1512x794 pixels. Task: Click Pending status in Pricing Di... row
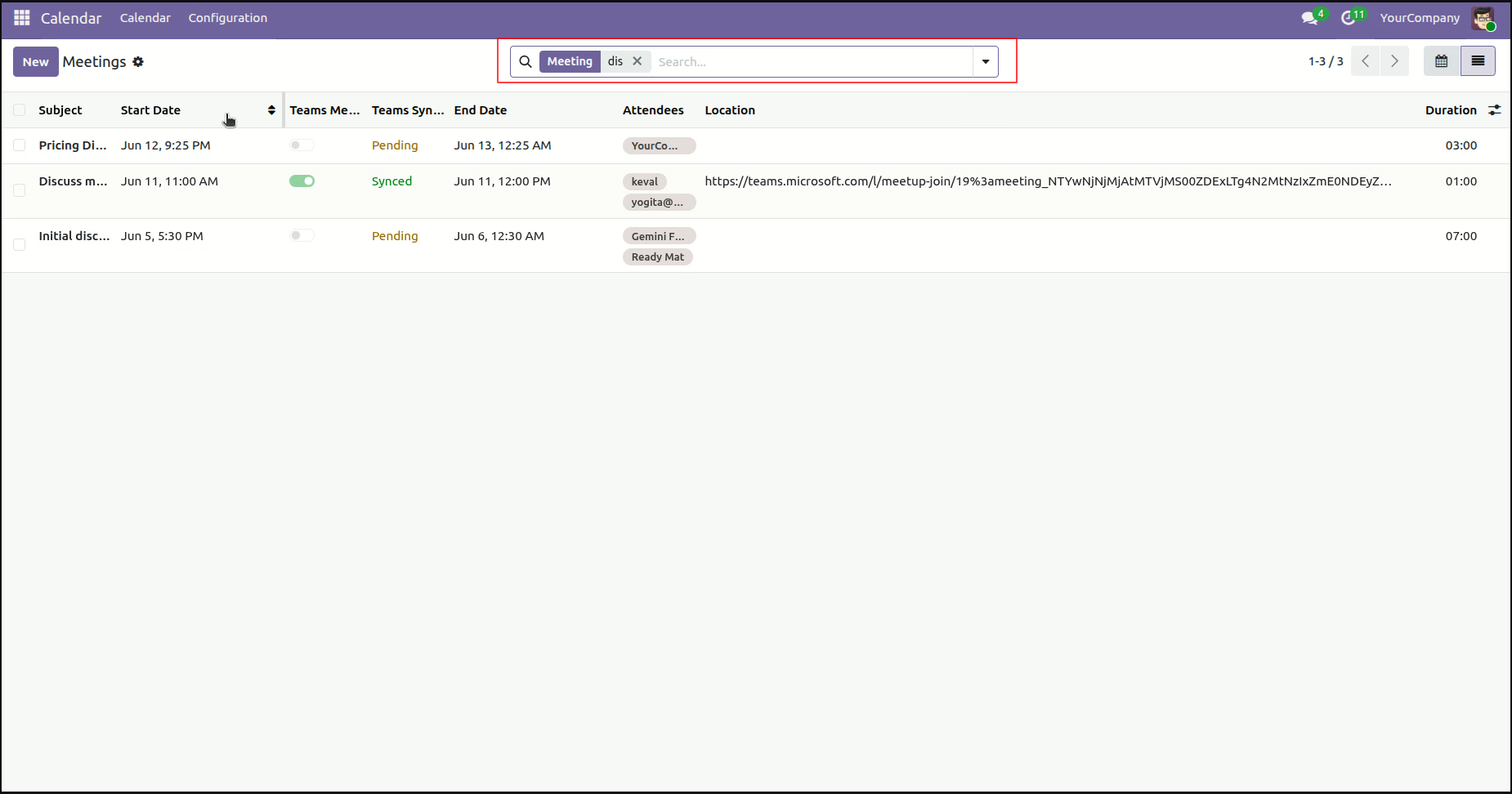click(395, 145)
